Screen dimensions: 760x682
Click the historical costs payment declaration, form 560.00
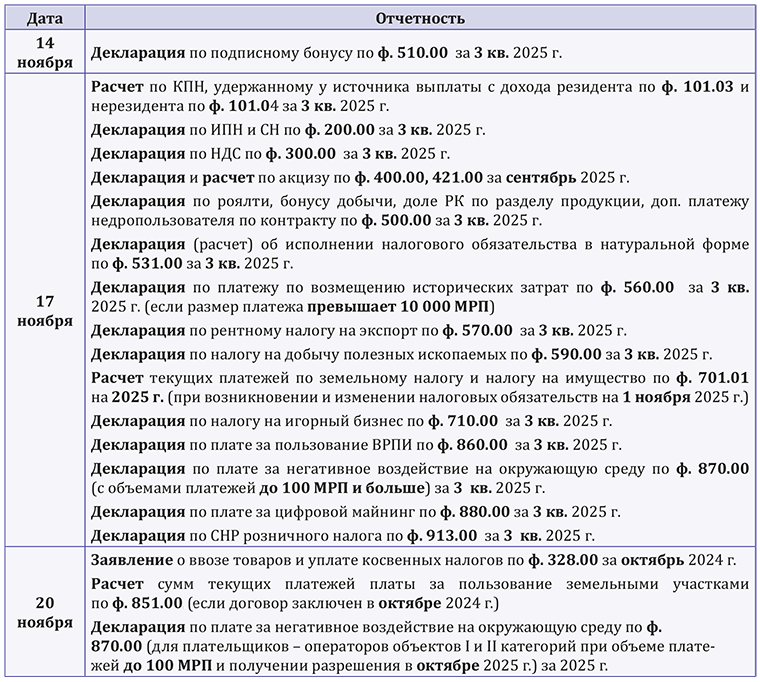pyautogui.click(x=419, y=294)
